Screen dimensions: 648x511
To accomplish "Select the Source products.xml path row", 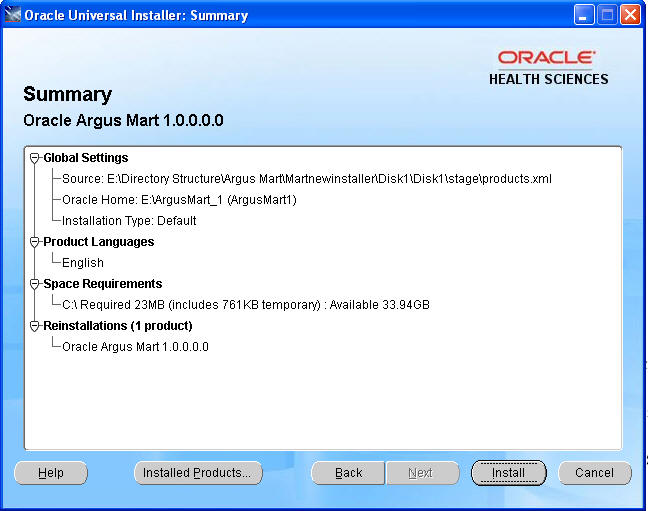I will (x=307, y=179).
